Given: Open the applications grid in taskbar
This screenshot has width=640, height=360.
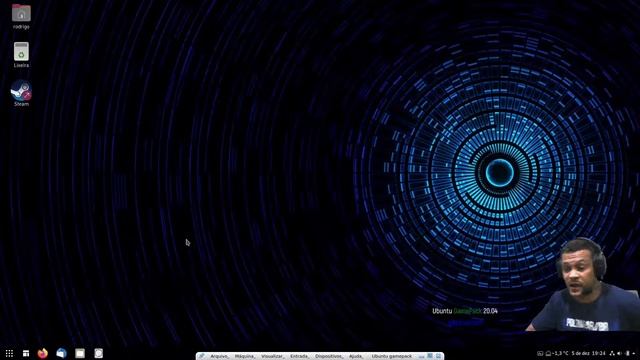Looking at the screenshot, I should 9,353.
